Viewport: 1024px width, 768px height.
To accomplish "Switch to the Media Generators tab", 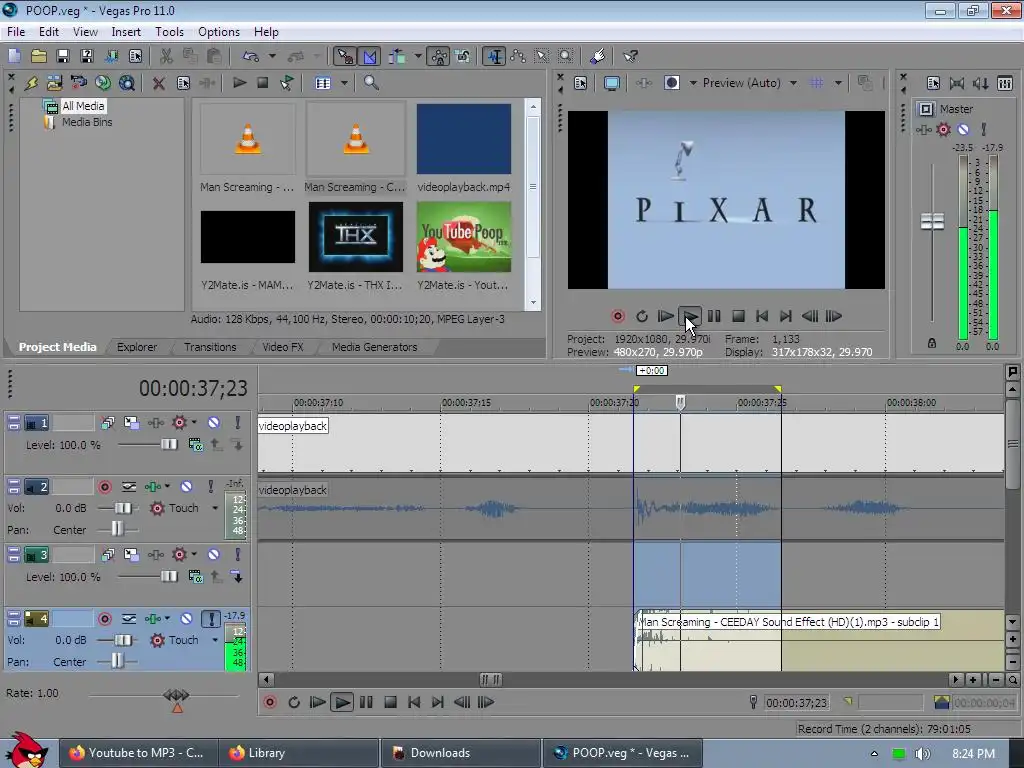I will pos(374,347).
